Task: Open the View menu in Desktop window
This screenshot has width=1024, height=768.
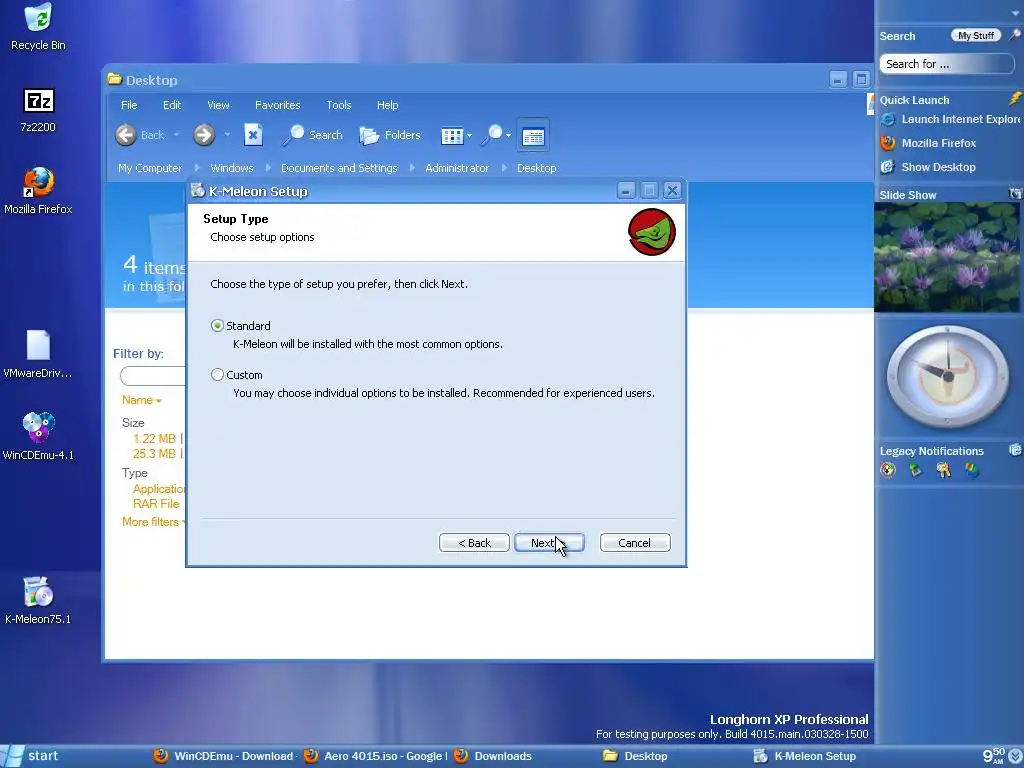Action: point(218,105)
